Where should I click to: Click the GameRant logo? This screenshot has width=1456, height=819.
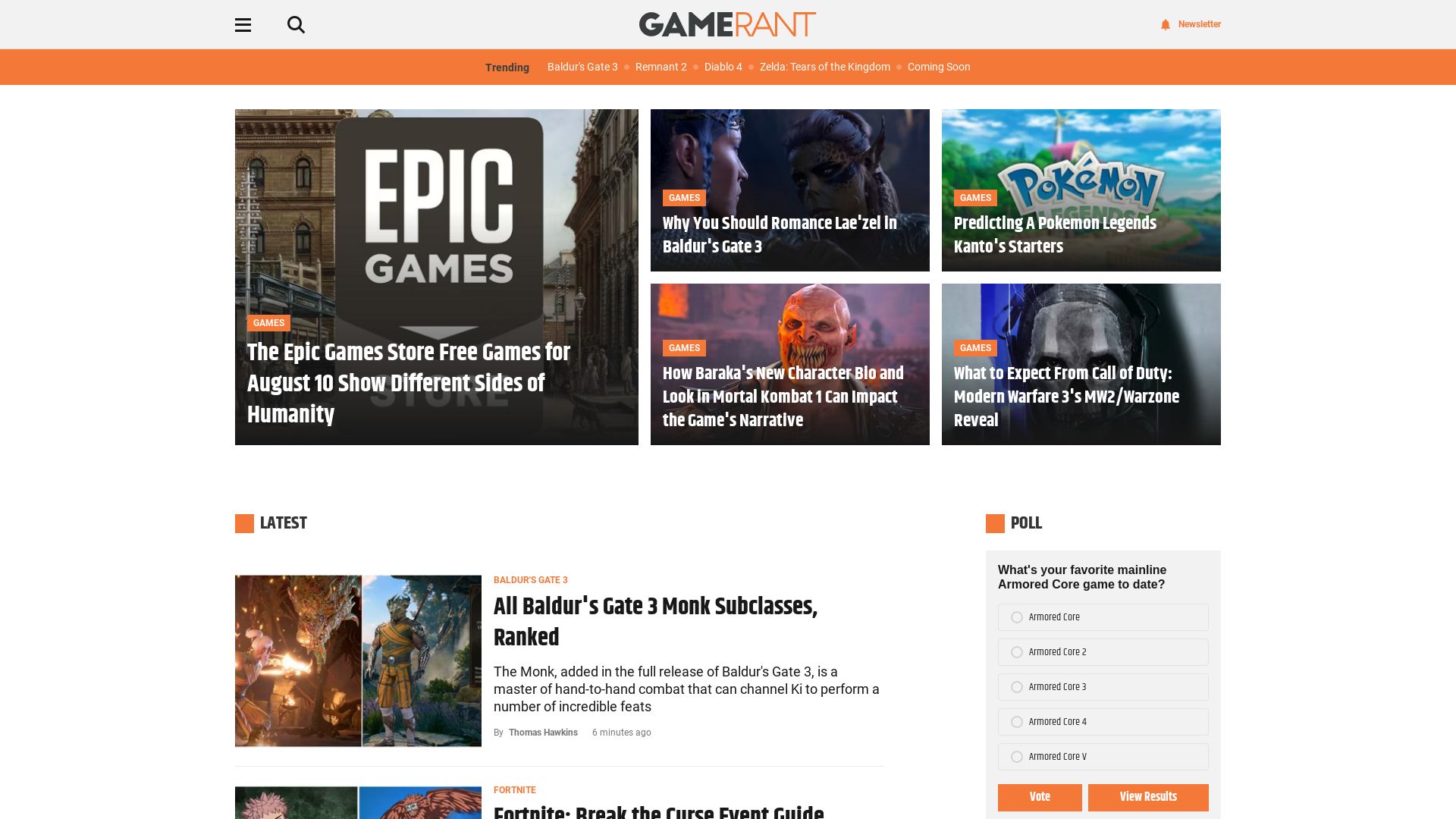click(727, 24)
